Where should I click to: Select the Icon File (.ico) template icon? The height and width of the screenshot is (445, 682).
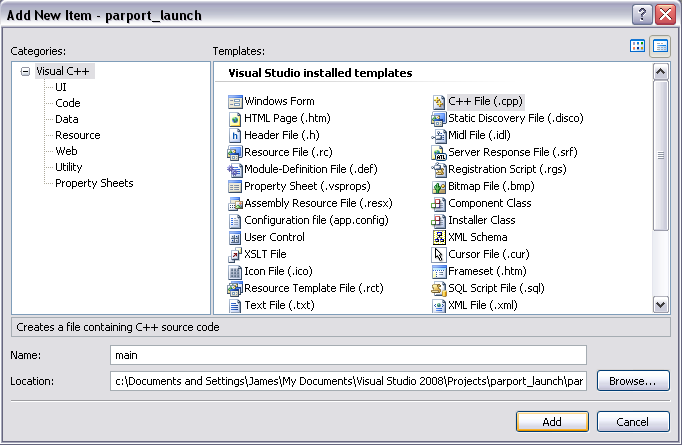click(x=235, y=271)
